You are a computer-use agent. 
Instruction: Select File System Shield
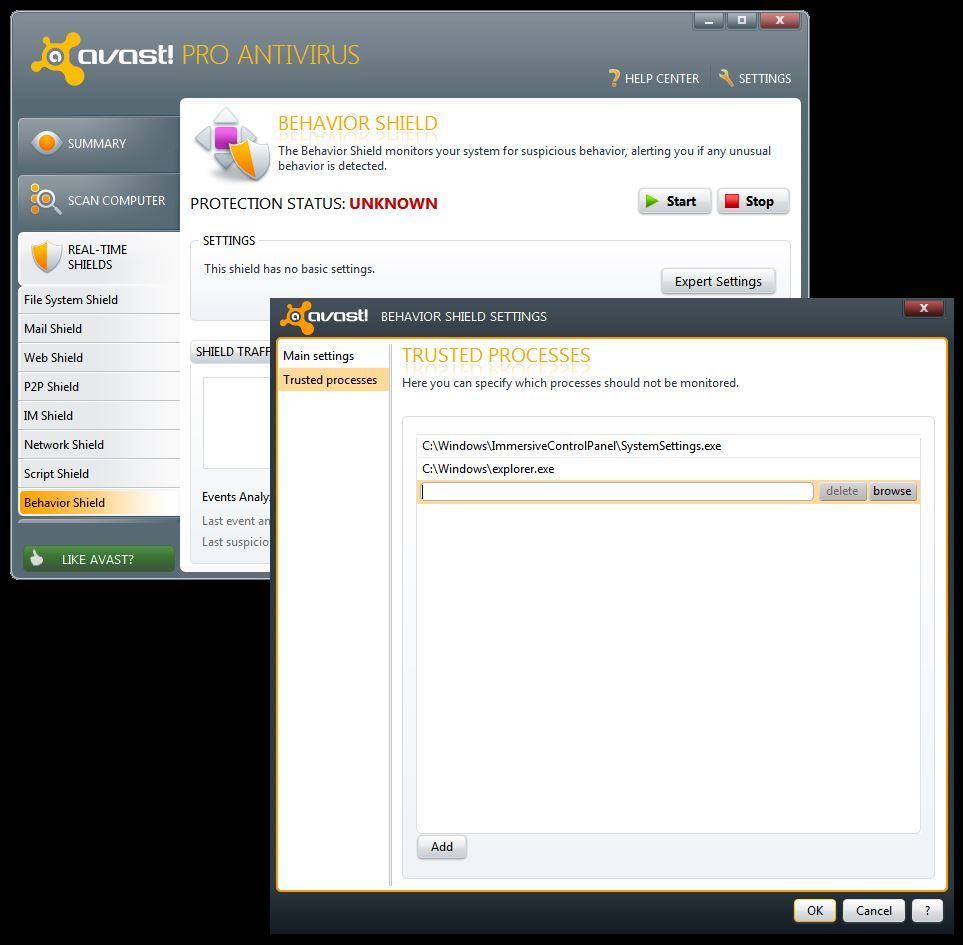point(99,300)
